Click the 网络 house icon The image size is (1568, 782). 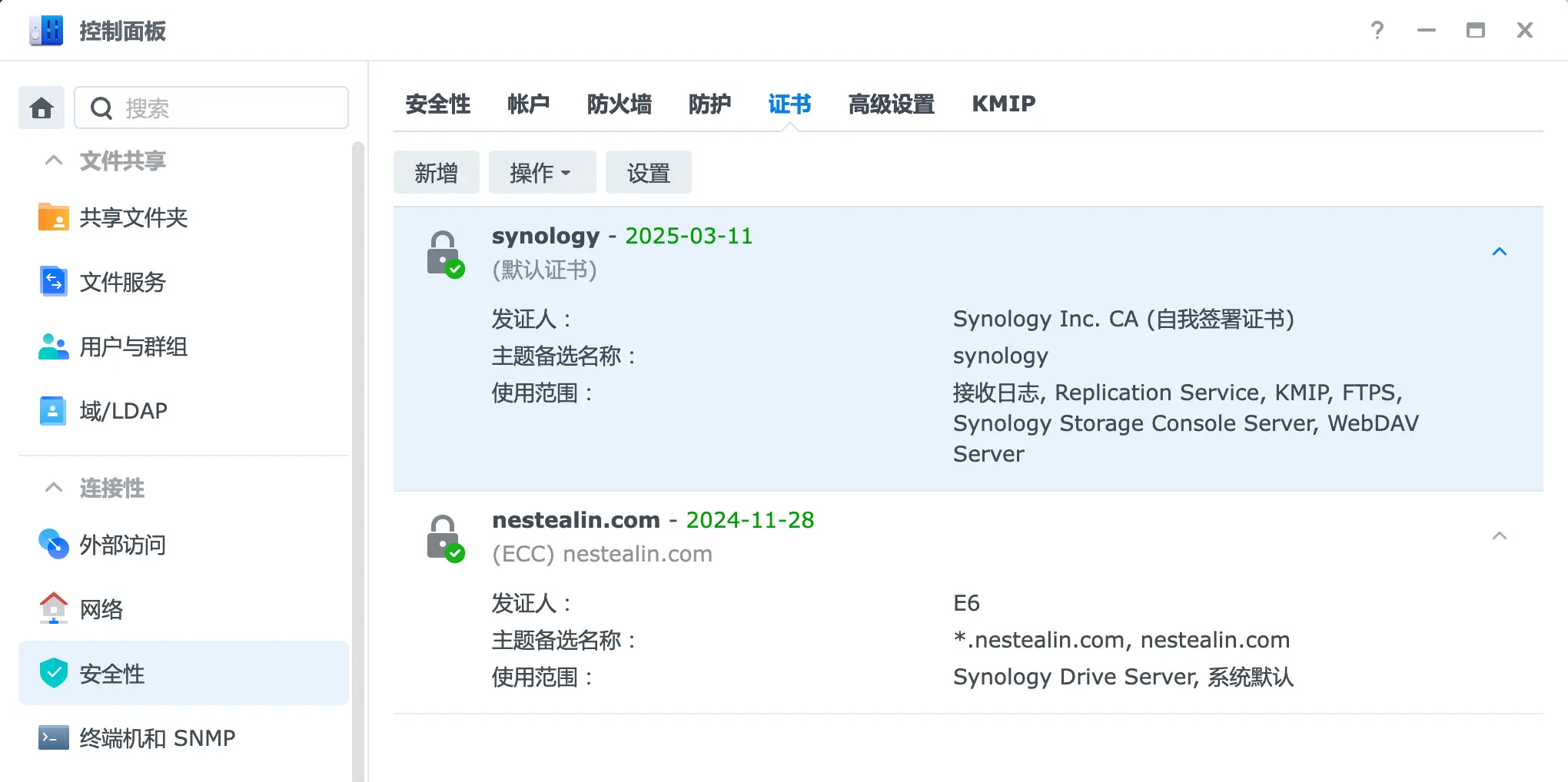[x=54, y=608]
